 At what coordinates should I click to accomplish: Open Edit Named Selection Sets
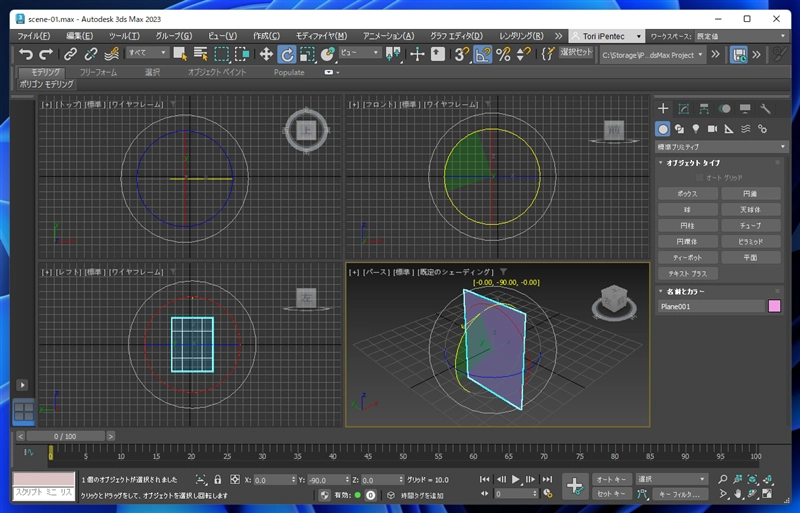point(547,54)
